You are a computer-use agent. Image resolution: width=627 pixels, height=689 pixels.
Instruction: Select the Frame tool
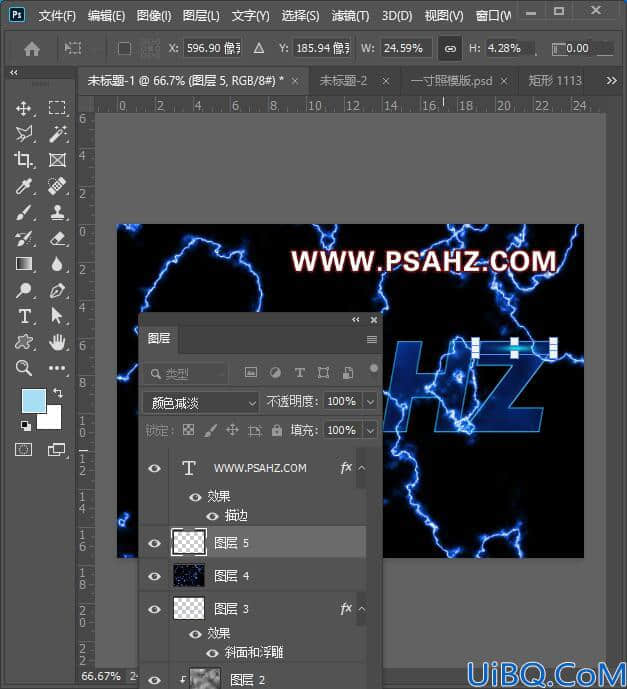57,160
